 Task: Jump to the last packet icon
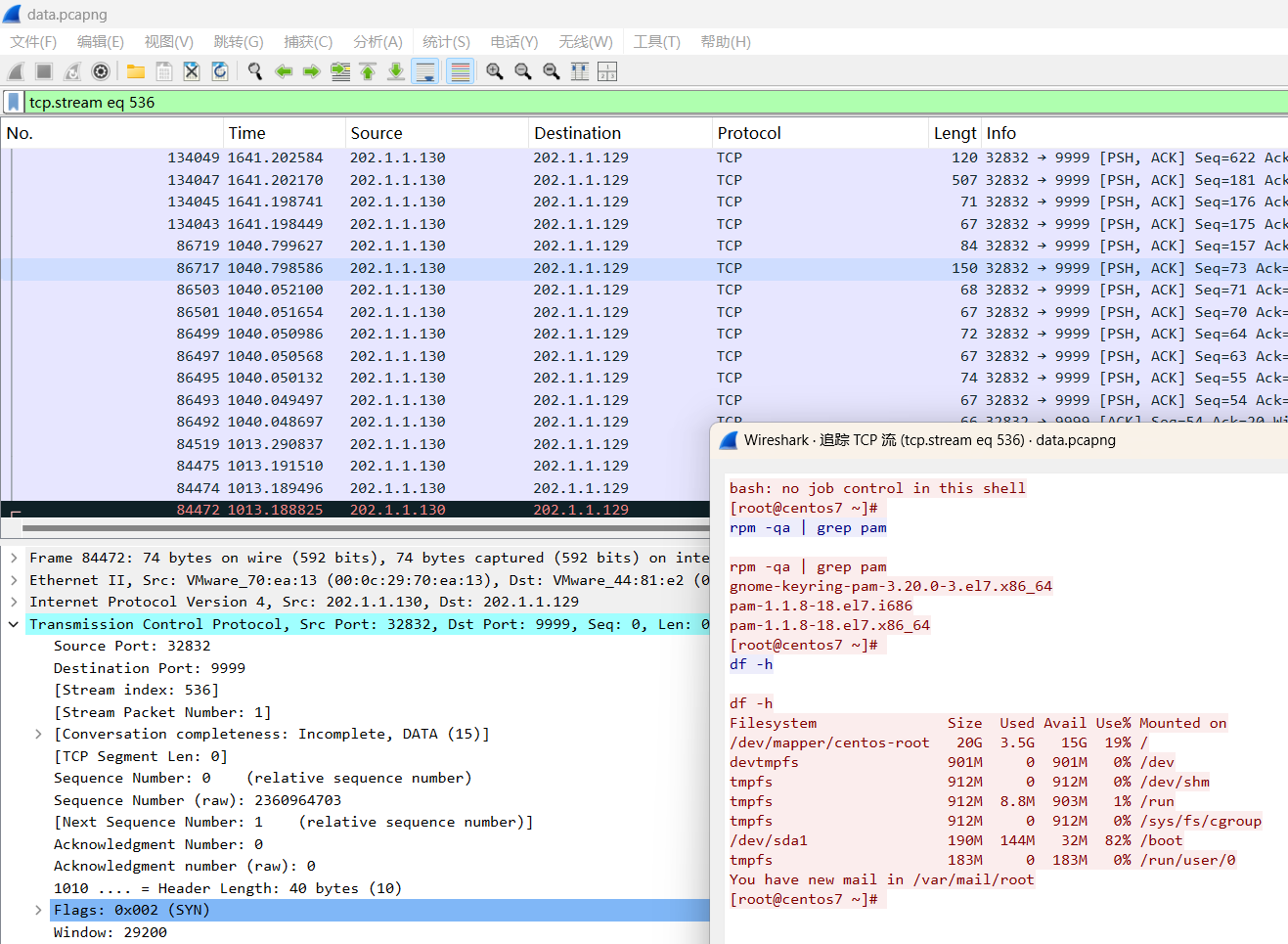[396, 71]
